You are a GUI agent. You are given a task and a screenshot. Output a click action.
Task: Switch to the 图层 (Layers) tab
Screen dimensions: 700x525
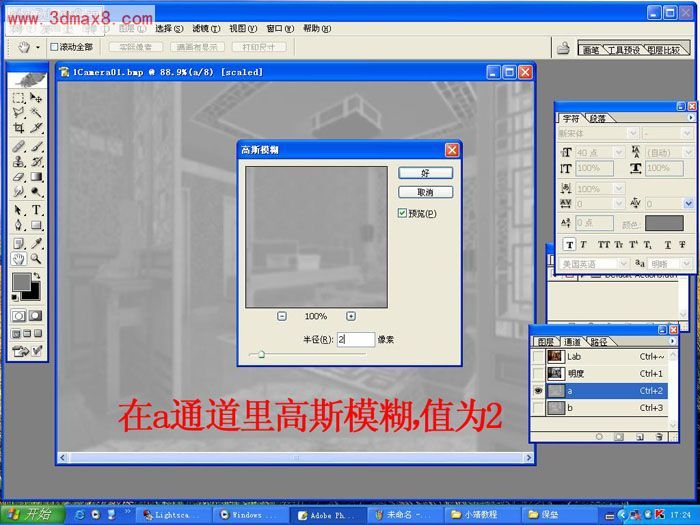(546, 342)
